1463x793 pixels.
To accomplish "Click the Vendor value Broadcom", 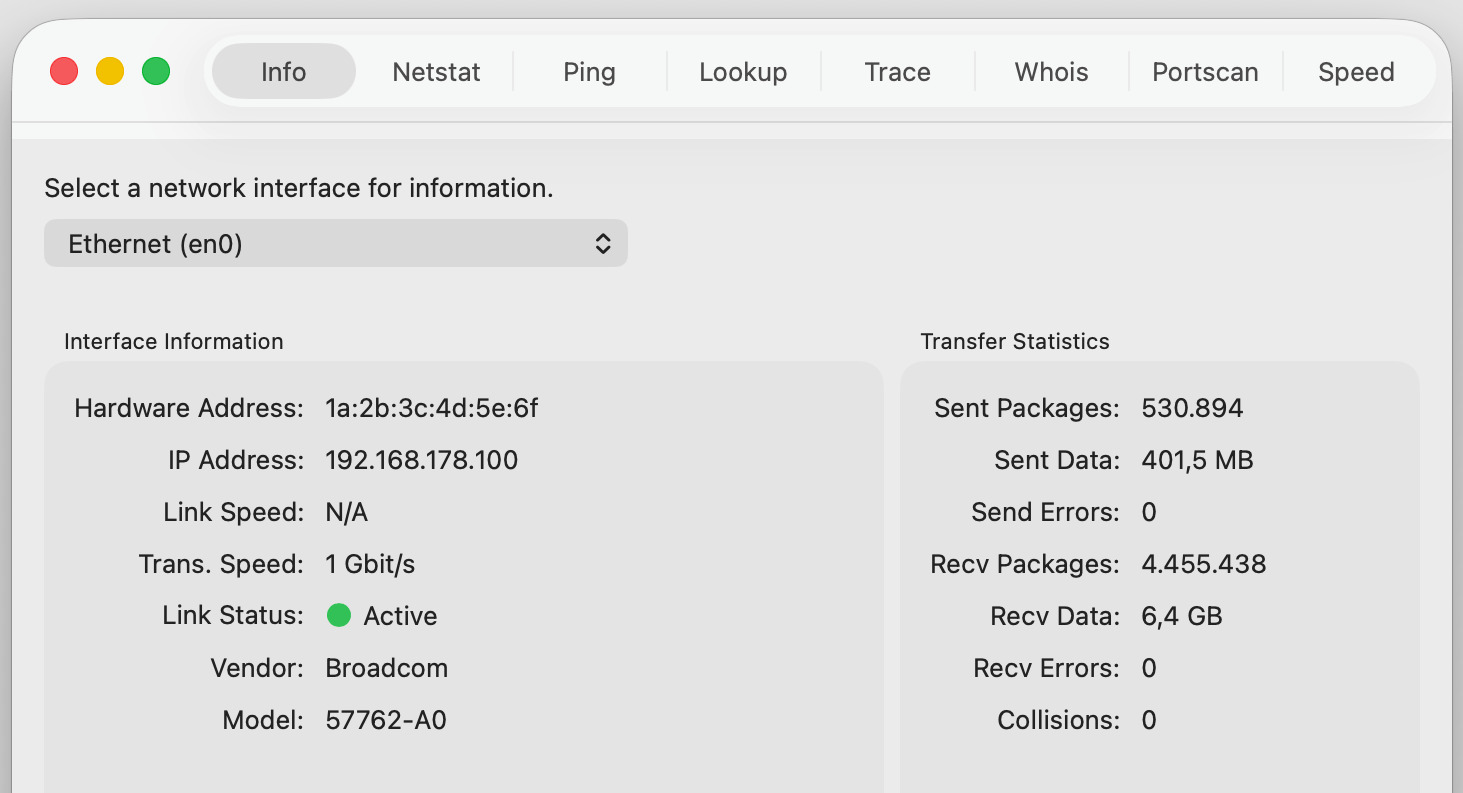I will [x=387, y=668].
